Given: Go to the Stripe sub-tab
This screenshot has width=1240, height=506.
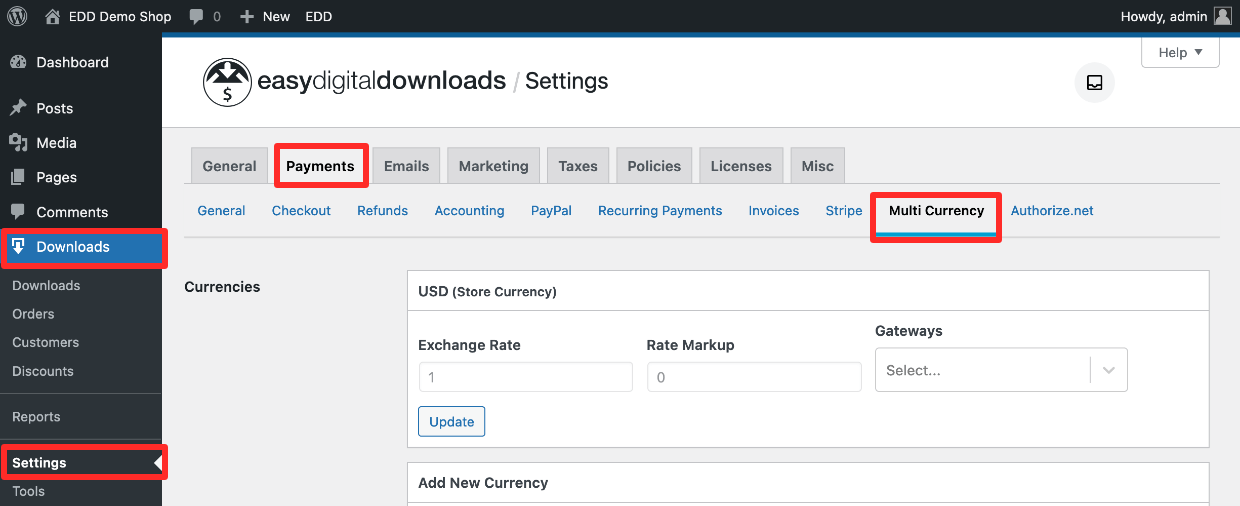Looking at the screenshot, I should point(844,211).
